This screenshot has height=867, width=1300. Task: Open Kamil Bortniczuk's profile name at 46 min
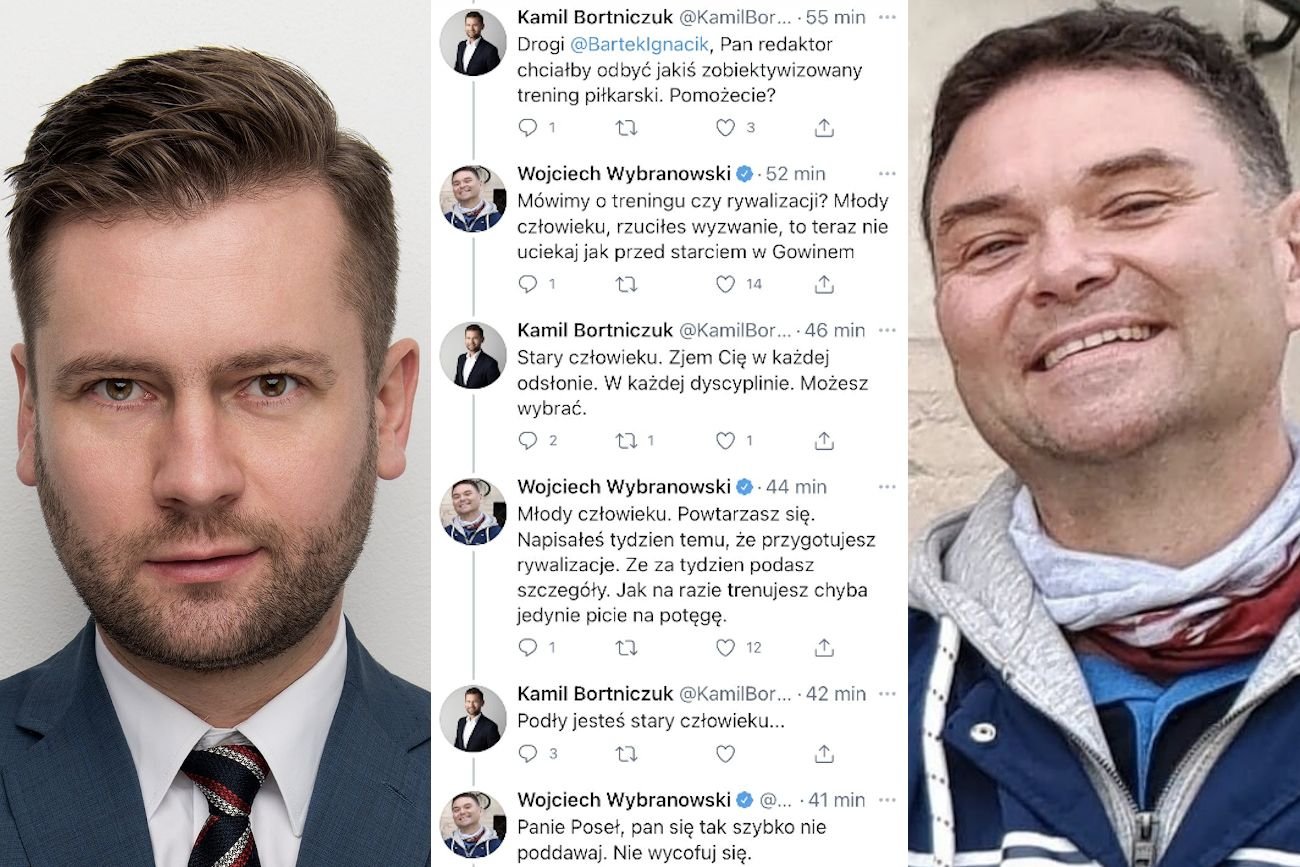594,330
